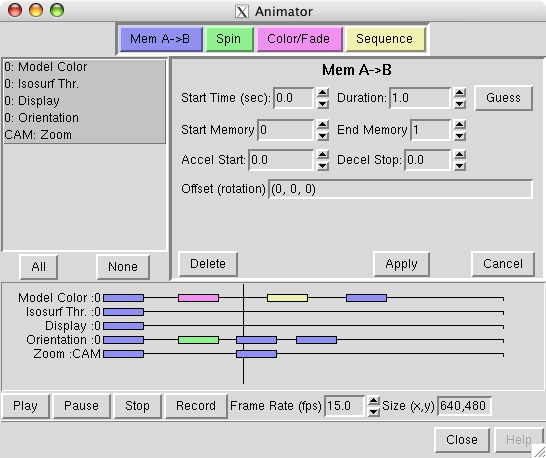Raise Accel Start value up arrow
This screenshot has height=458, width=546.
click(323, 155)
